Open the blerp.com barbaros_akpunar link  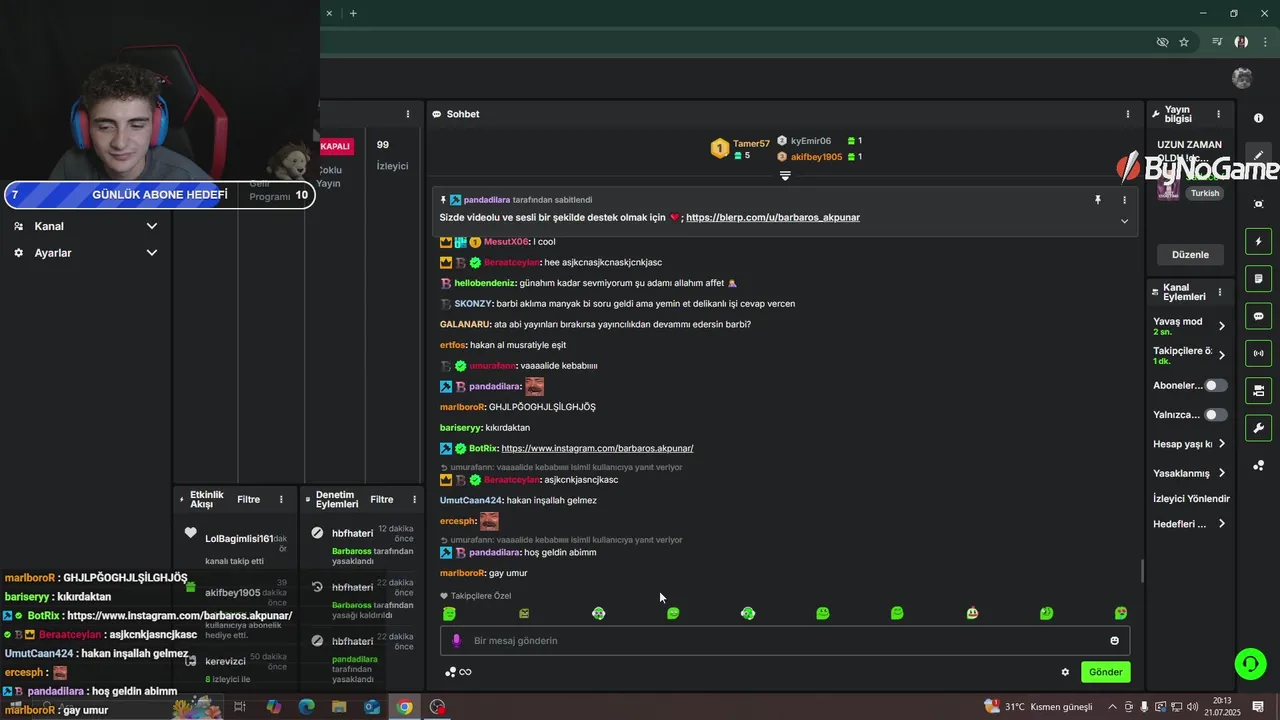[773, 217]
